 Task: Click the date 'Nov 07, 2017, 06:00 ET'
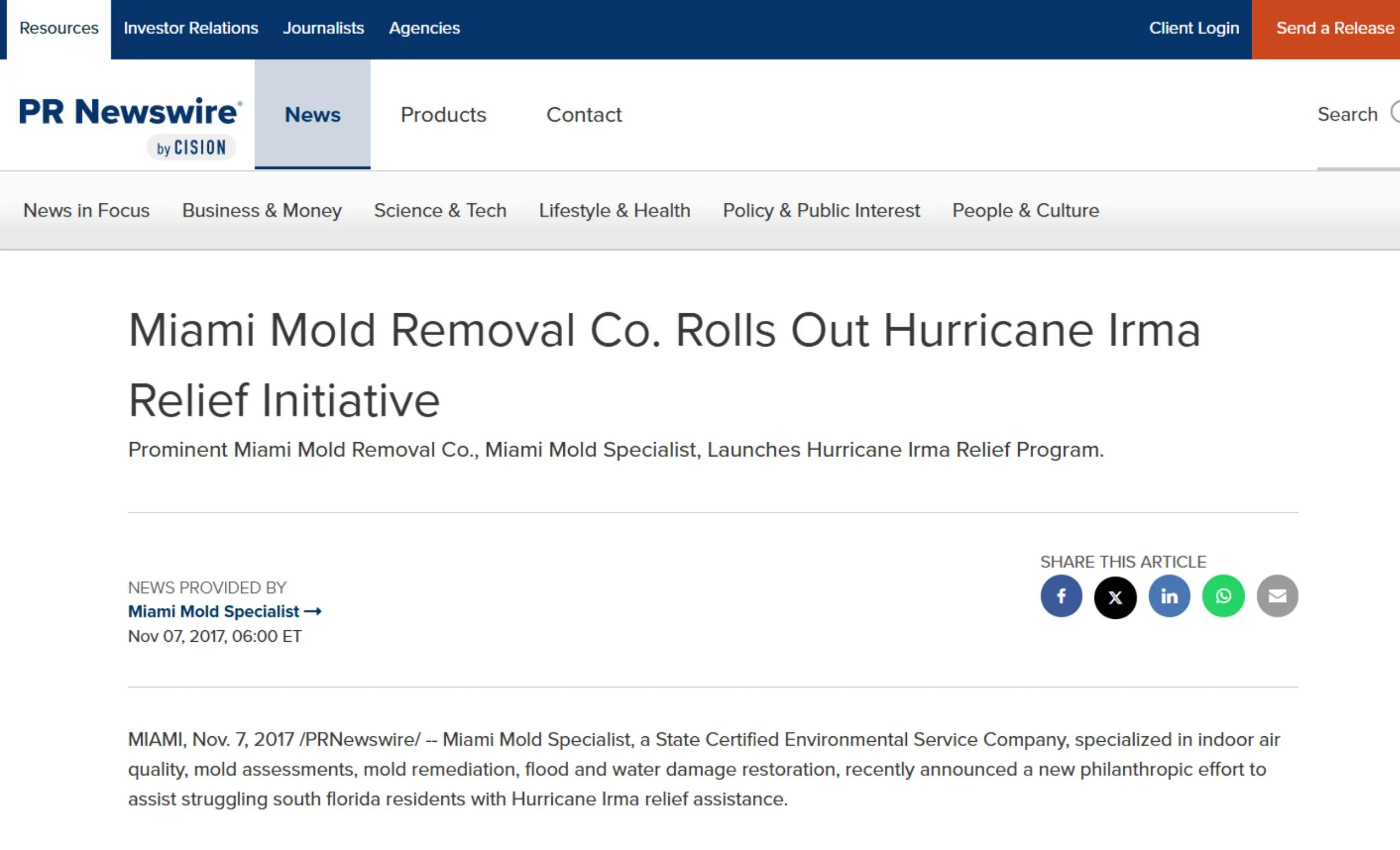point(215,636)
